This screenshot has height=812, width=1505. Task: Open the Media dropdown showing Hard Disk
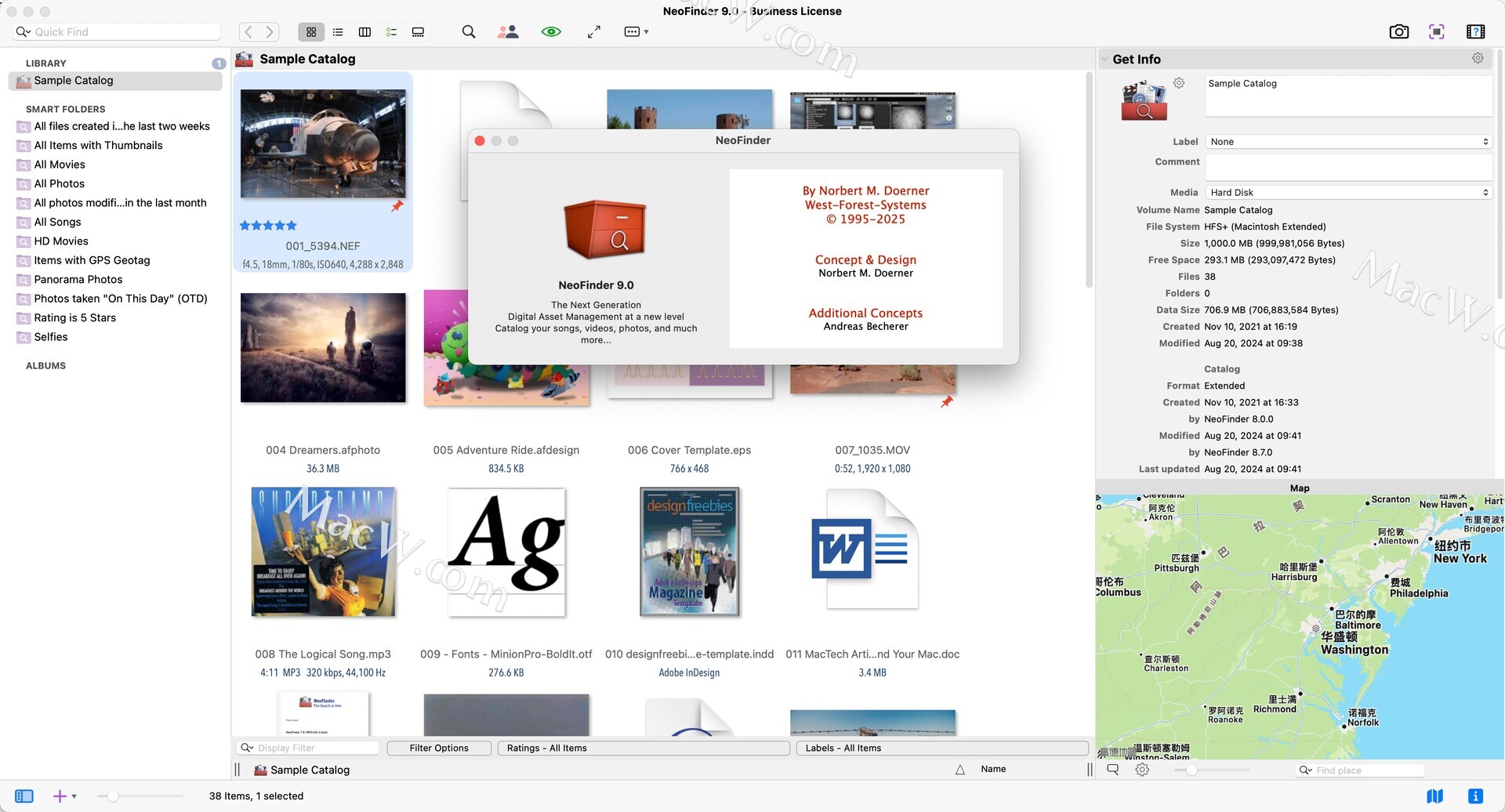1348,193
